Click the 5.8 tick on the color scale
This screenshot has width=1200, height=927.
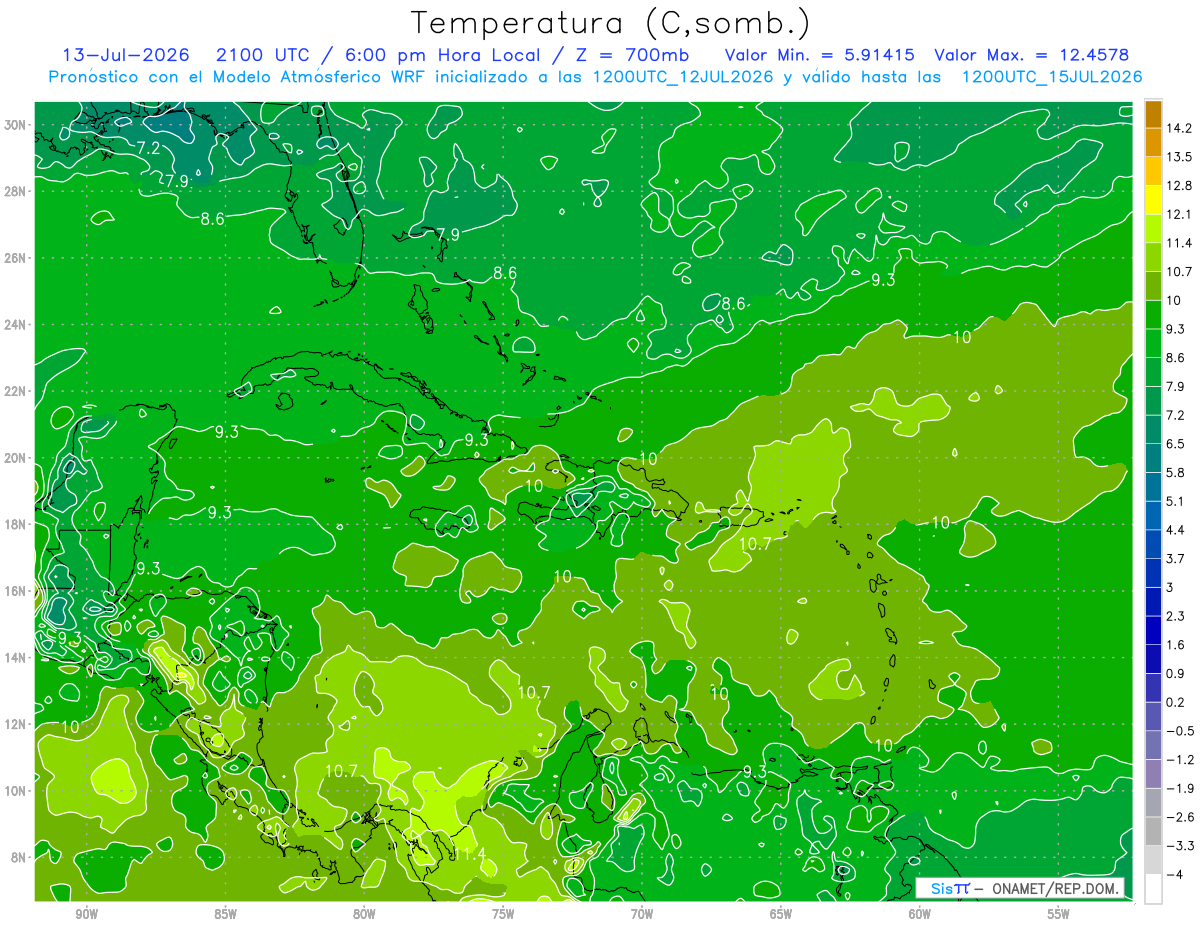coord(1177,472)
